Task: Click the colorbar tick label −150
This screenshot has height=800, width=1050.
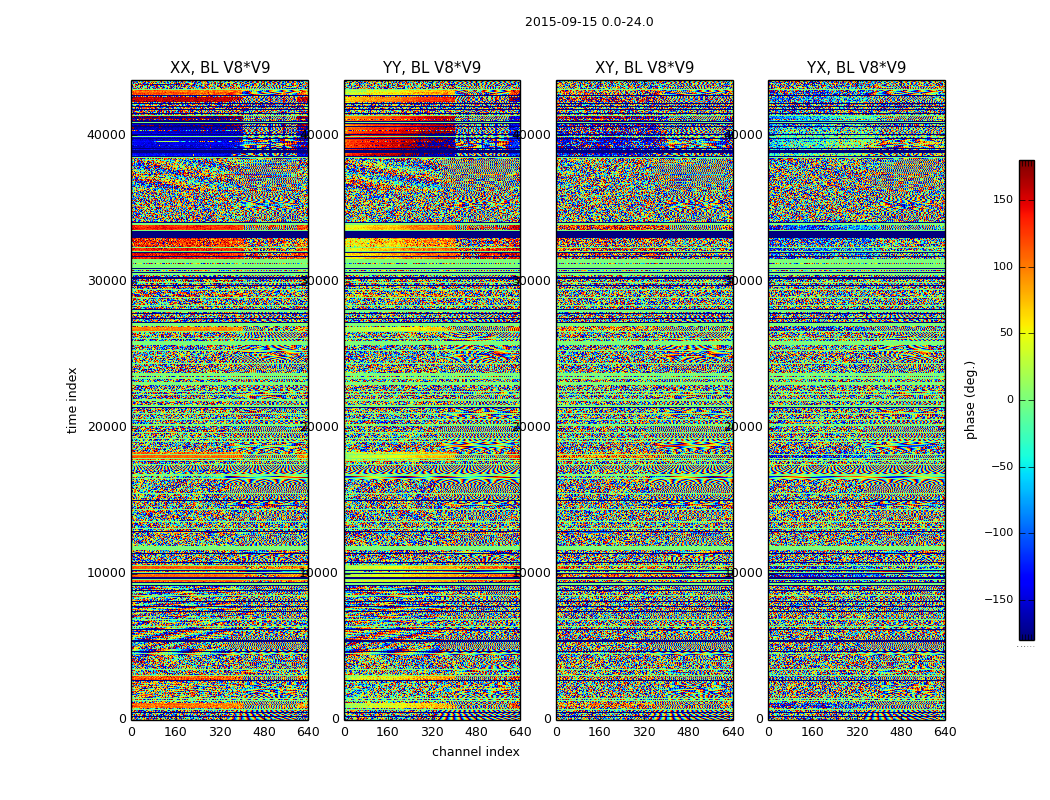Action: (999, 600)
